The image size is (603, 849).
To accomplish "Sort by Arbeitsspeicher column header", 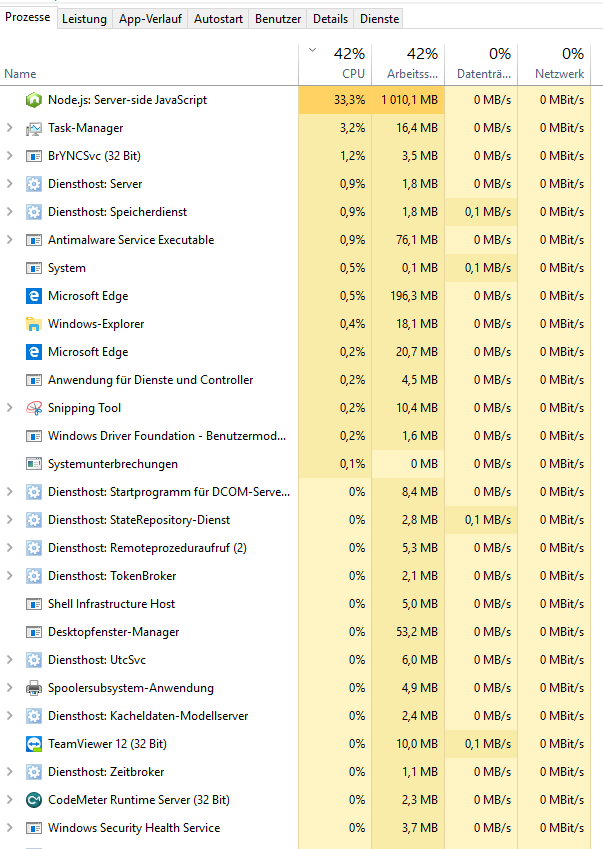I will (408, 64).
